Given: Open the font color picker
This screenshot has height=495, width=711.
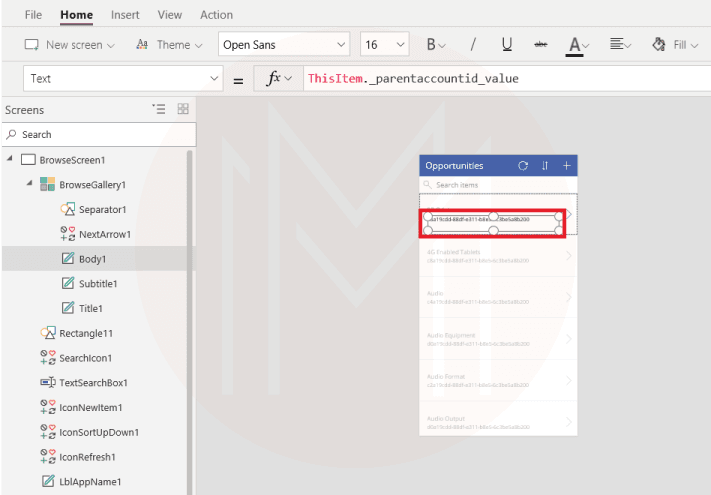Looking at the screenshot, I should 577,44.
